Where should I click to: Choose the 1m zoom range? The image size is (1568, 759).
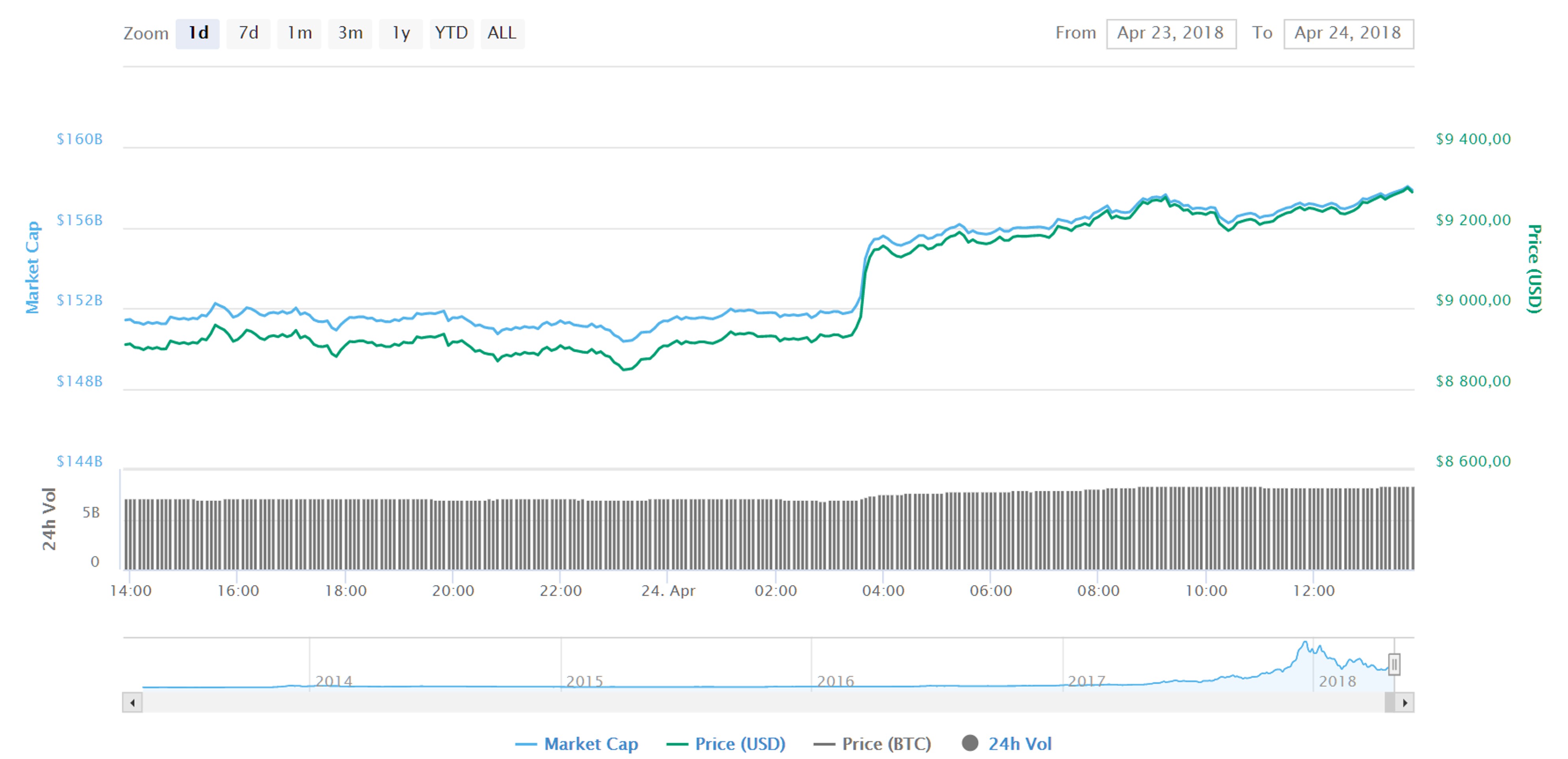[299, 33]
